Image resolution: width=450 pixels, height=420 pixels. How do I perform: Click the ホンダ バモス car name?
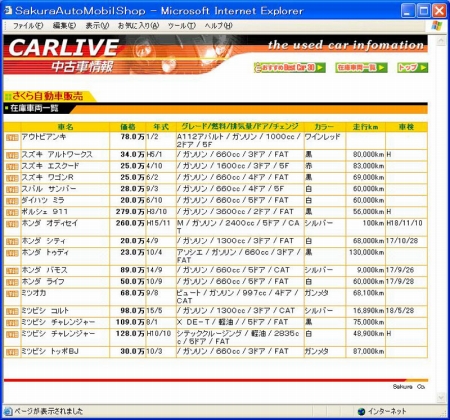(x=44, y=270)
